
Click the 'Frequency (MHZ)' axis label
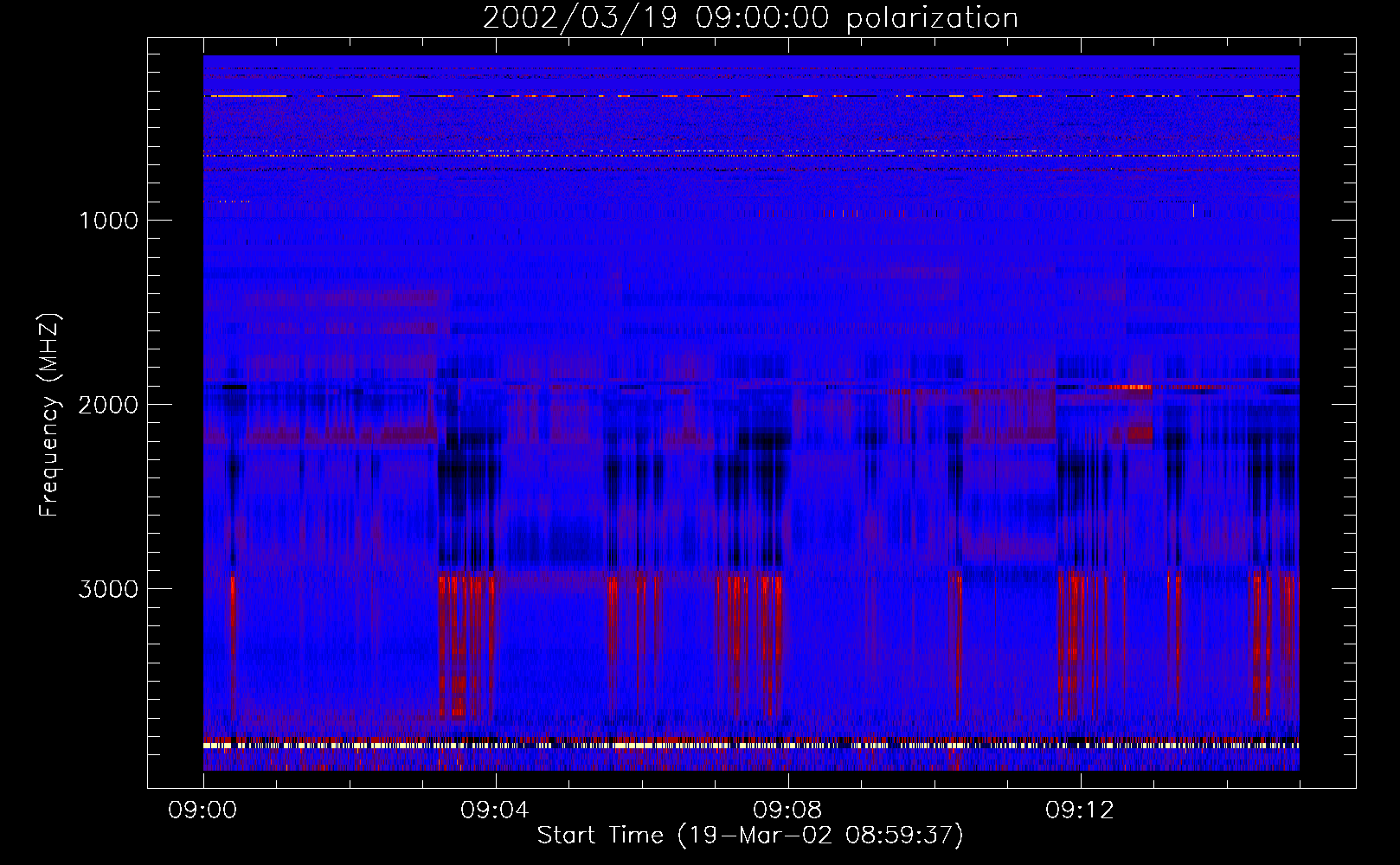(50, 416)
